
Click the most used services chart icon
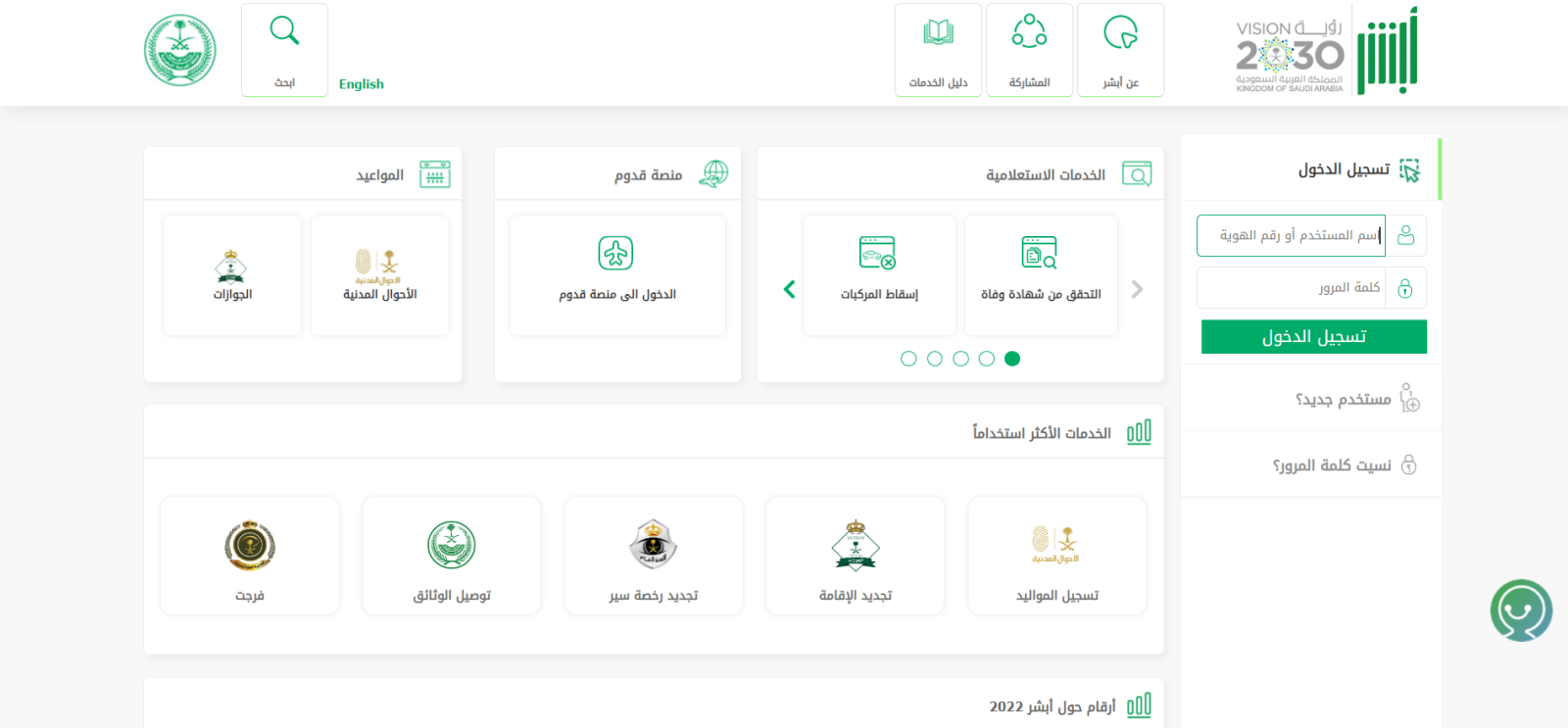1139,432
